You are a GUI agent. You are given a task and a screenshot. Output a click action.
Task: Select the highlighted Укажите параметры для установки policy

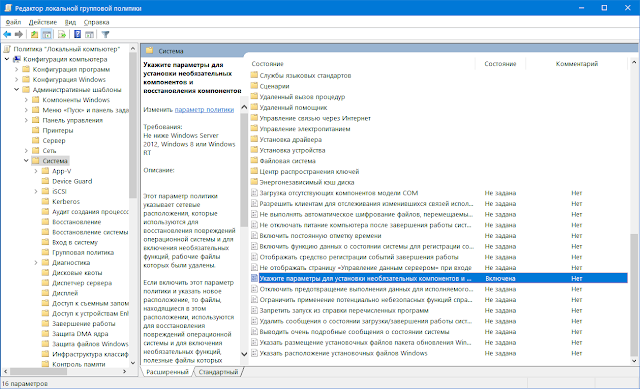point(439,278)
